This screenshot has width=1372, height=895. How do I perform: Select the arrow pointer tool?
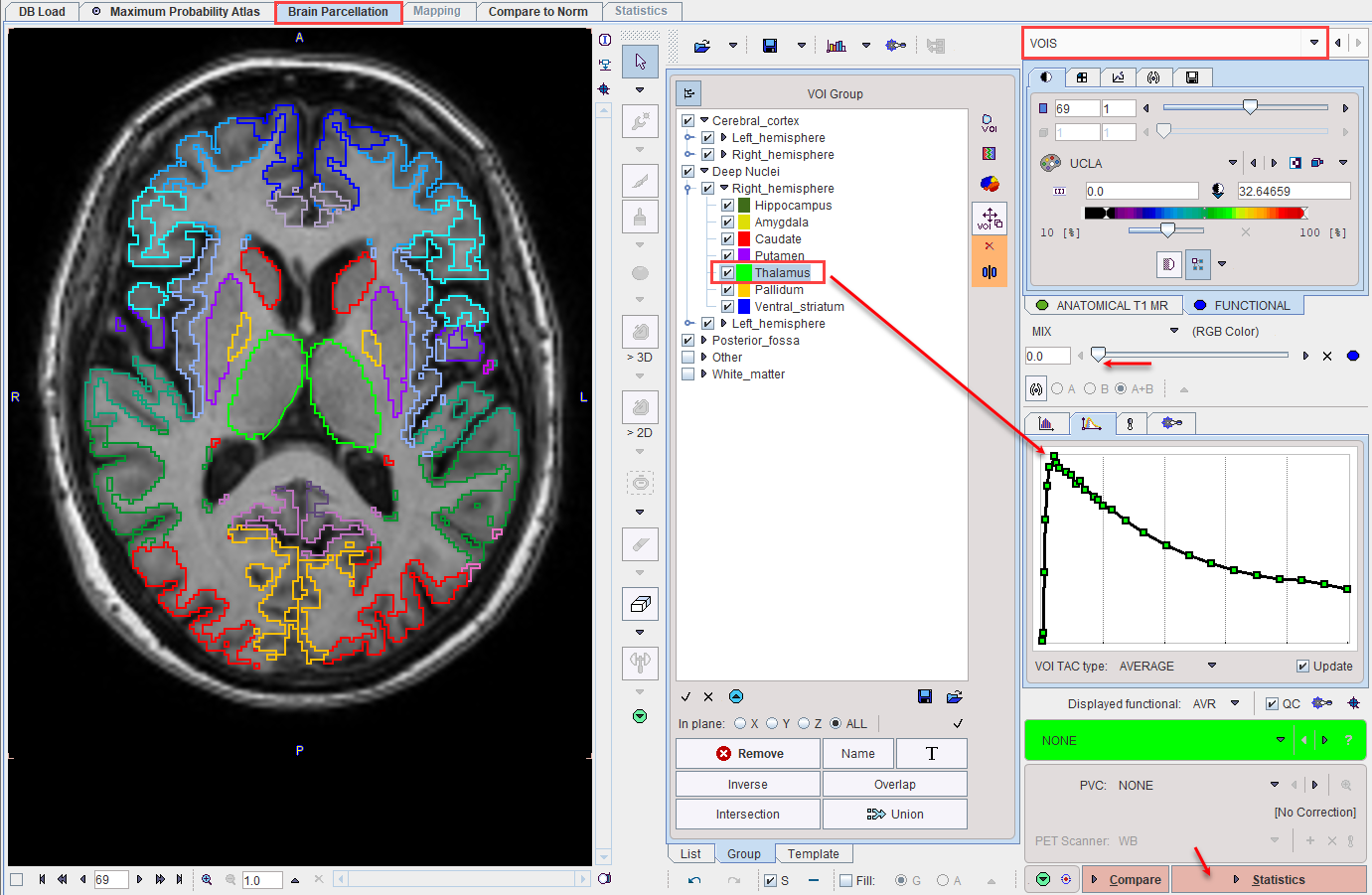(640, 62)
